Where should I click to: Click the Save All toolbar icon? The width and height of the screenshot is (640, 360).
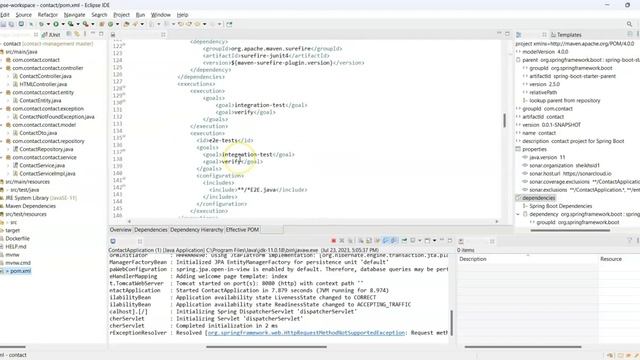(x=11, y=24)
